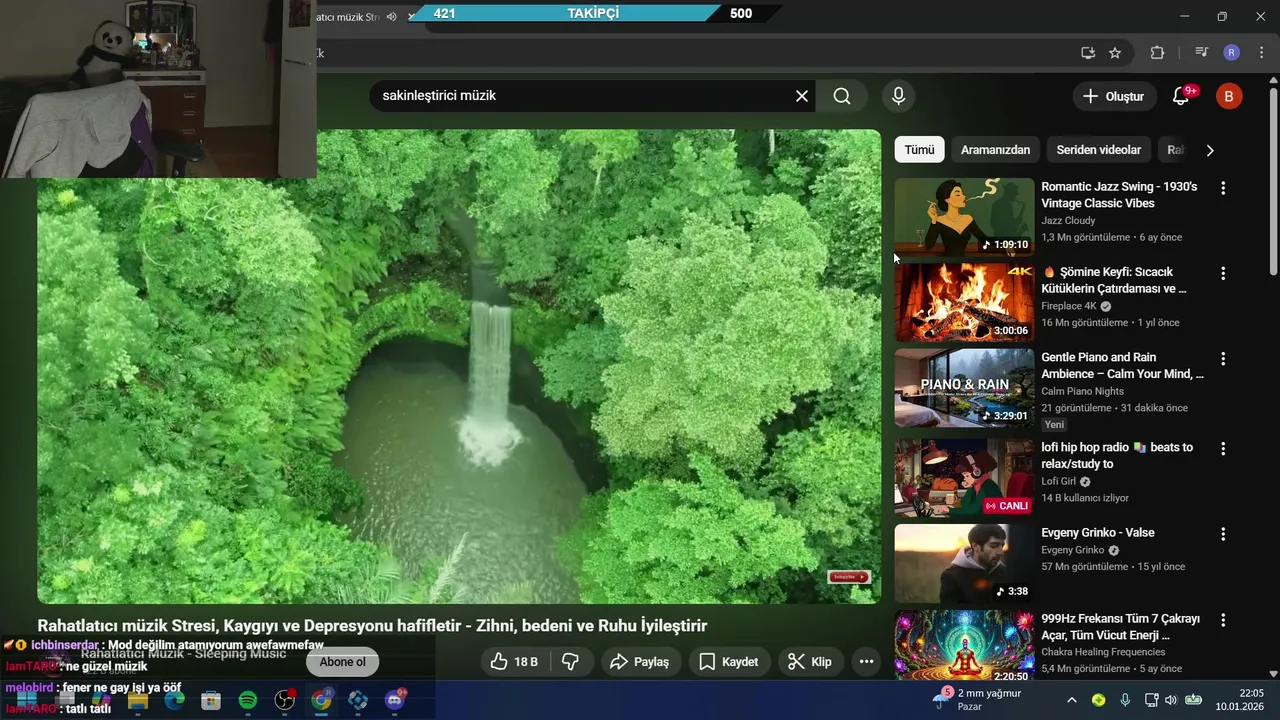Open the account avatar menu labeled B
Screen dimensions: 1280x720
point(1229,96)
